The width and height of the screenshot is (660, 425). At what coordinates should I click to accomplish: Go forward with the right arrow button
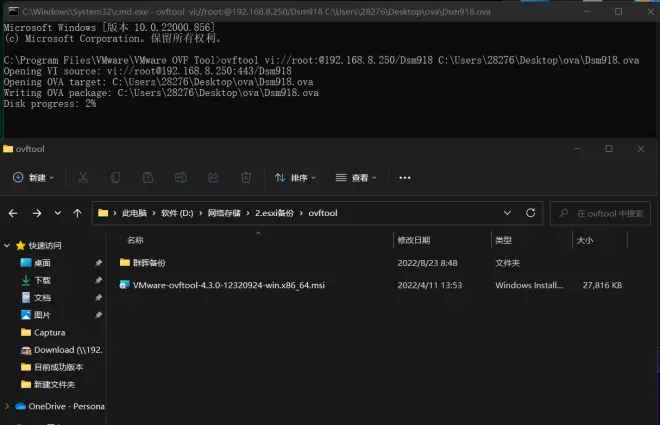coord(37,213)
